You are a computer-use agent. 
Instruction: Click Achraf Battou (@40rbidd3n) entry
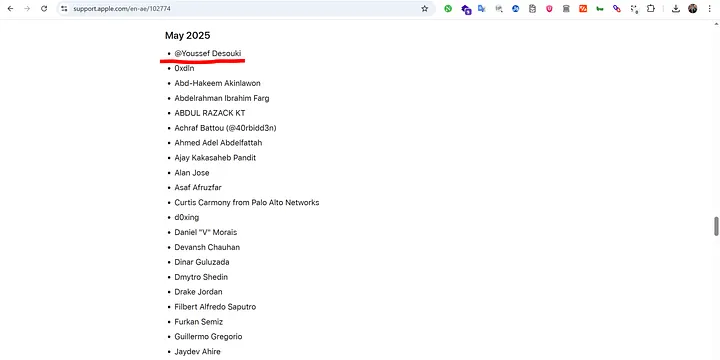pos(225,128)
